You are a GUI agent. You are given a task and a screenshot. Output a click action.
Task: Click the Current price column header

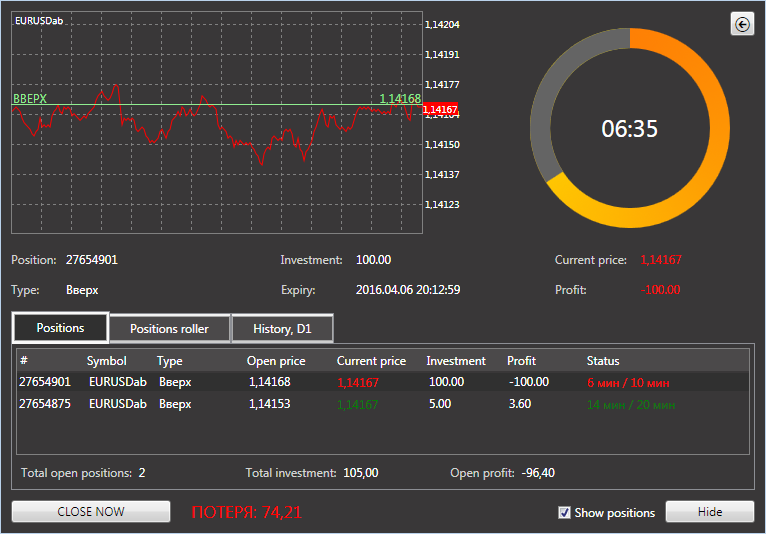[371, 361]
